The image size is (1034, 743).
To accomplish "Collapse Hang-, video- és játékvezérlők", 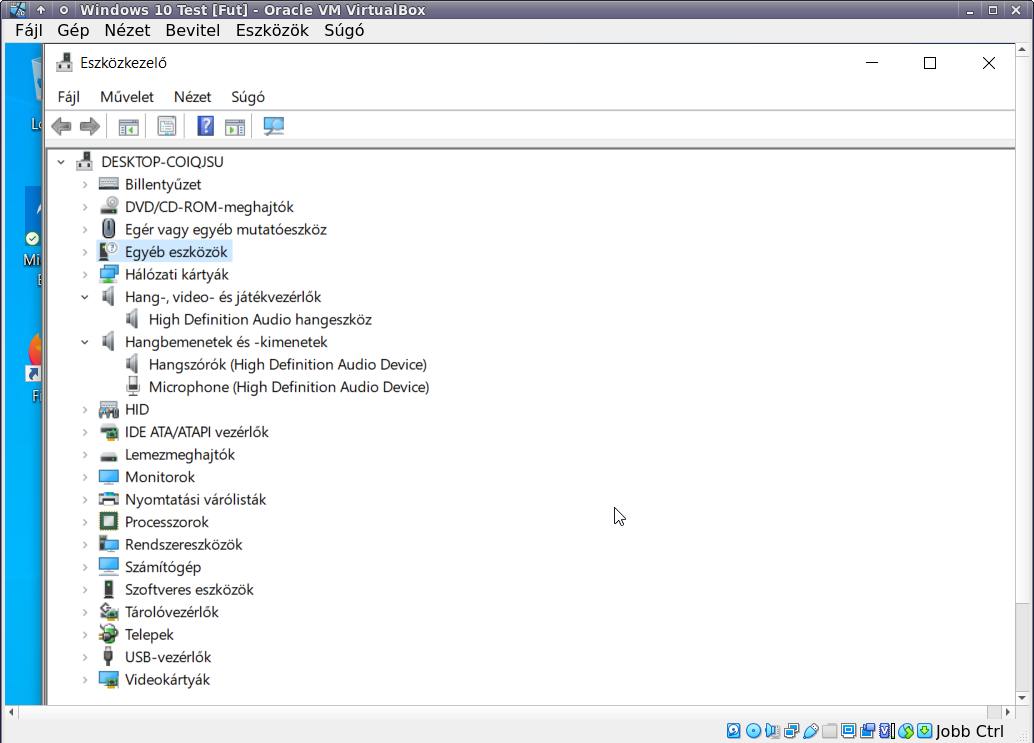I will coord(84,297).
